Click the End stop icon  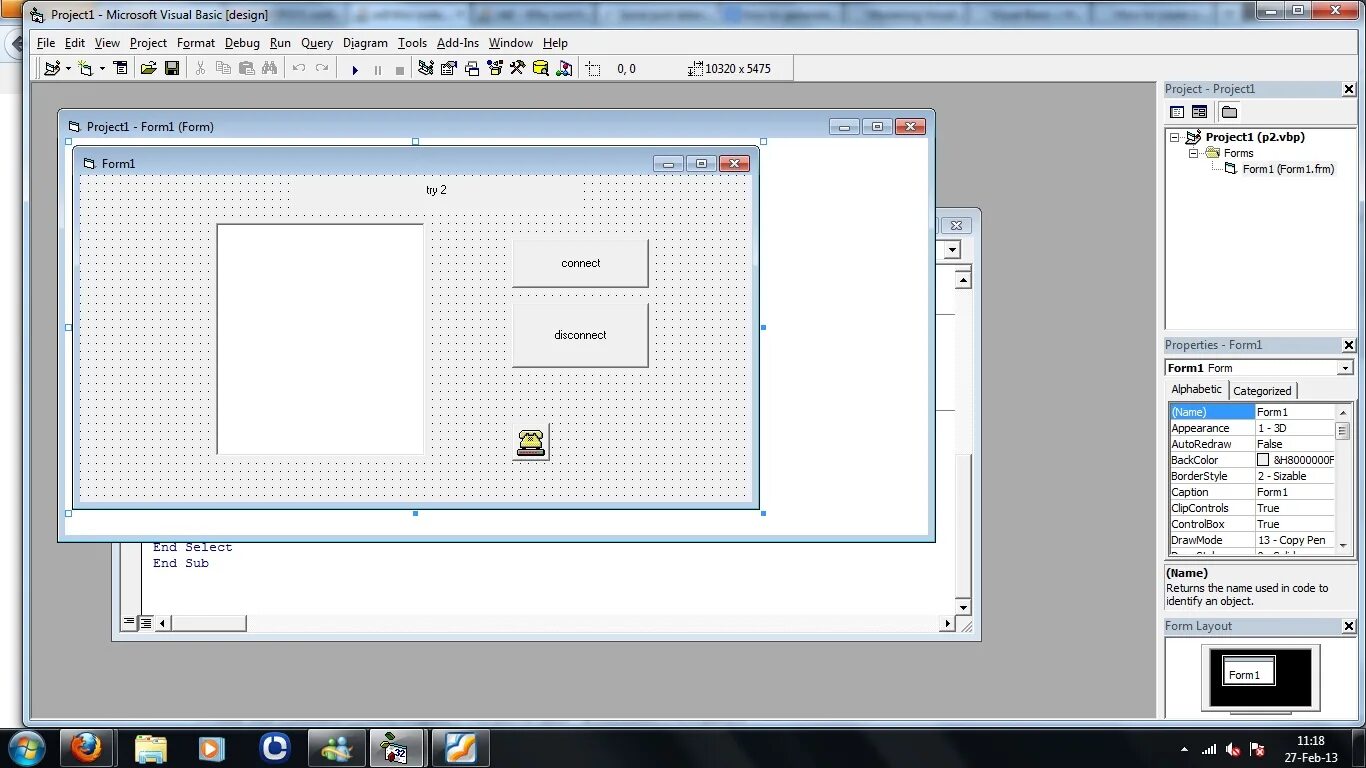point(400,69)
